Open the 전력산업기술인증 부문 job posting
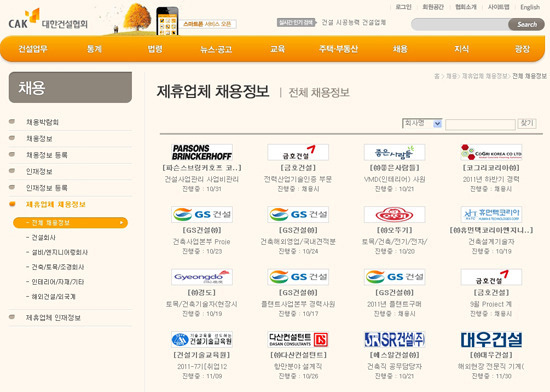 (x=298, y=179)
